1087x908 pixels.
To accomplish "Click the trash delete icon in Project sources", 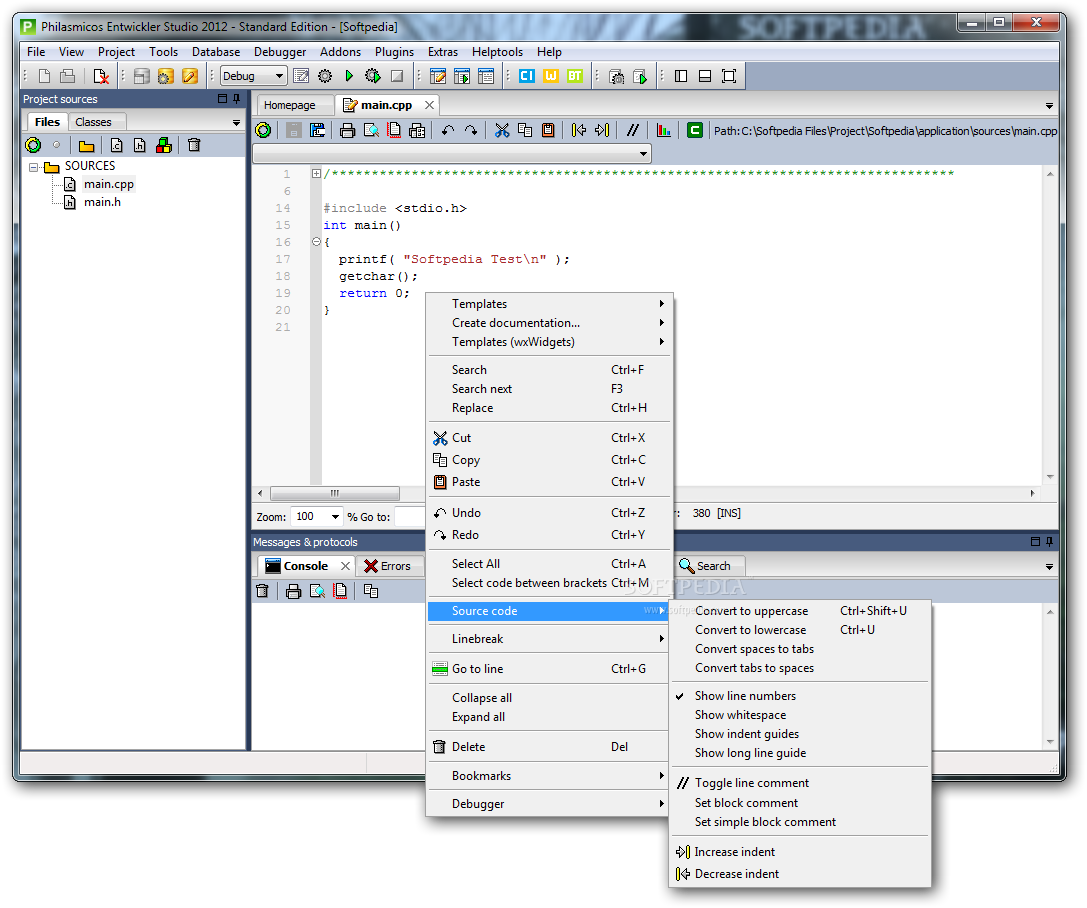I will (x=194, y=146).
